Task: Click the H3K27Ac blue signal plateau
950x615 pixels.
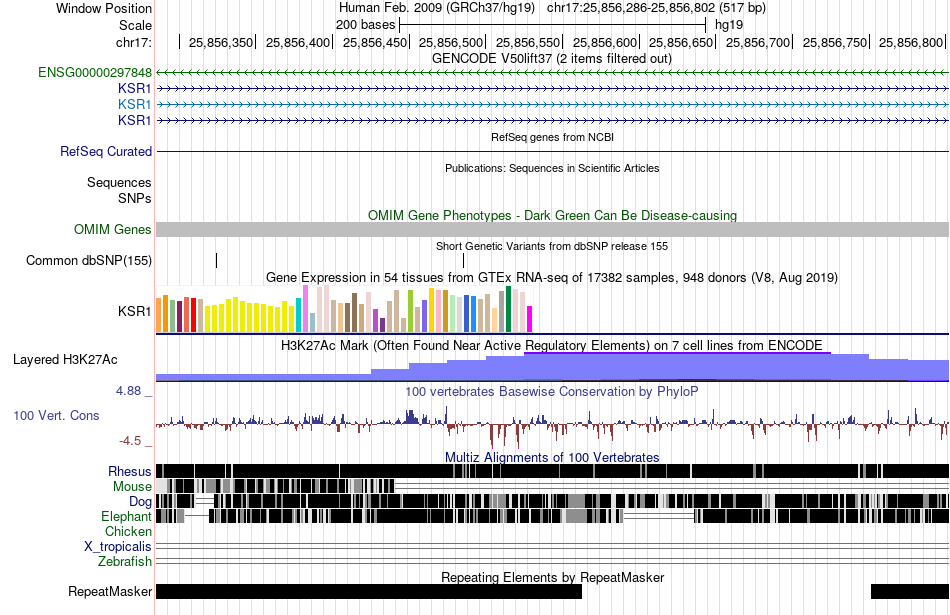Action: click(x=677, y=367)
